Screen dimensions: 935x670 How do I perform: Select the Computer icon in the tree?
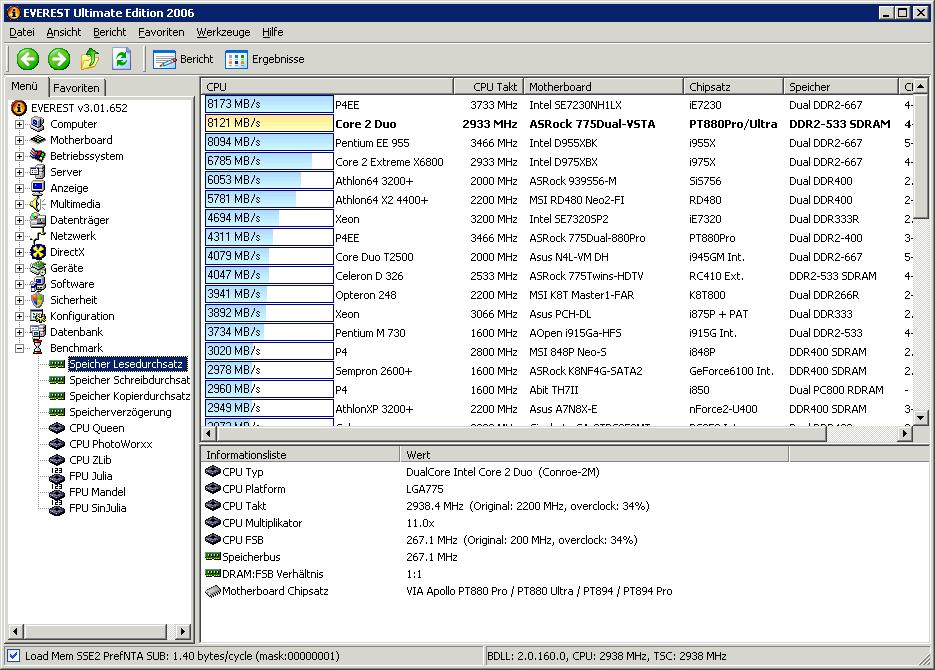(x=38, y=124)
